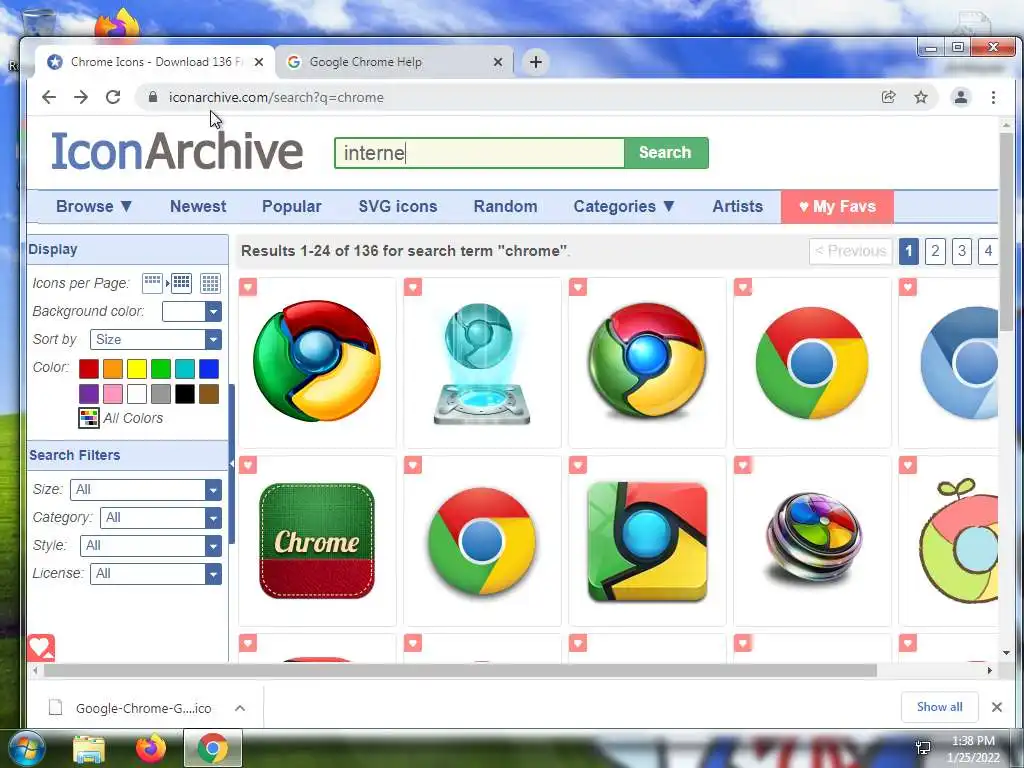Viewport: 1024px width, 768px height.
Task: Click the green Search button
Action: pyautogui.click(x=665, y=153)
